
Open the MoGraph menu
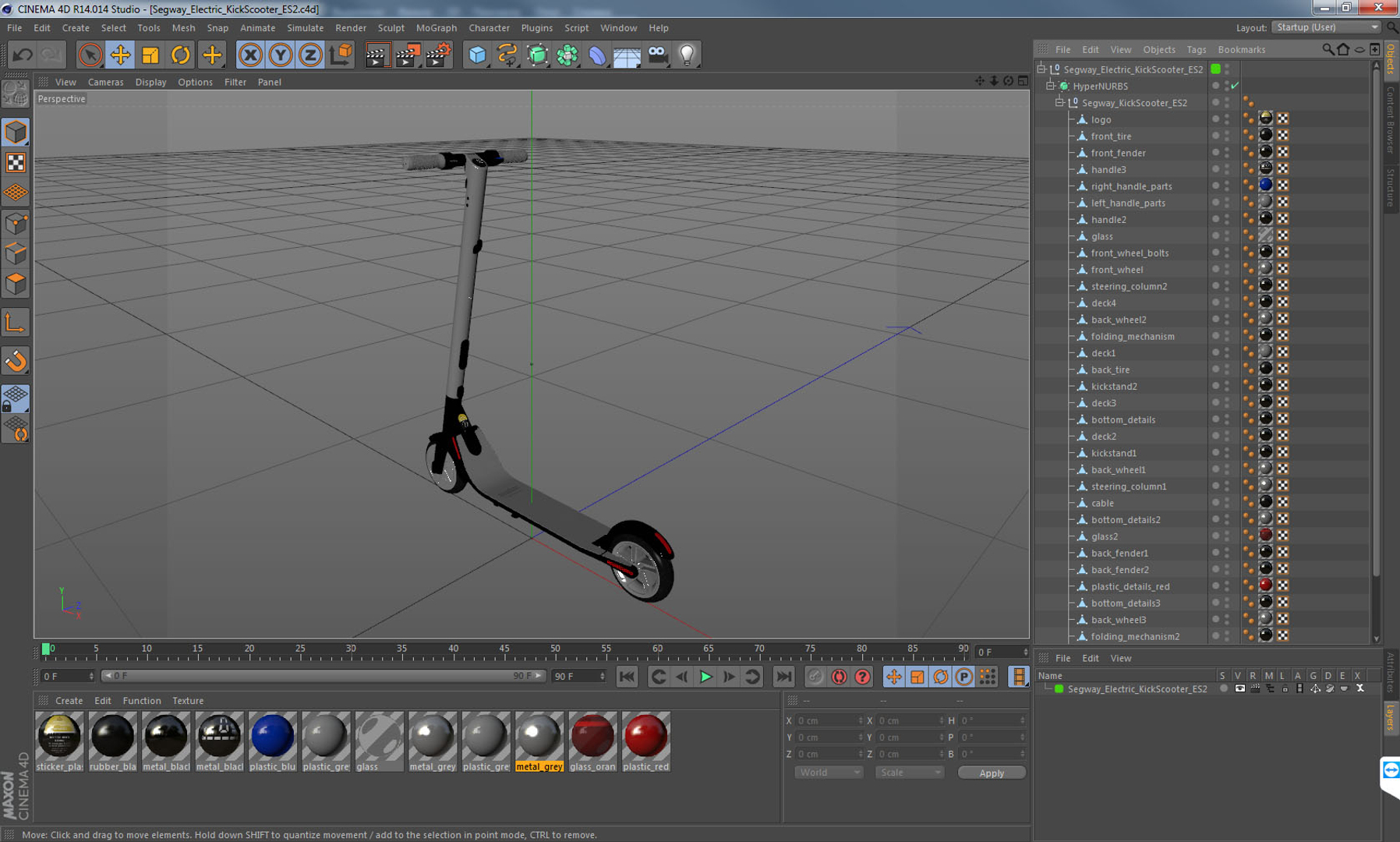(x=436, y=28)
